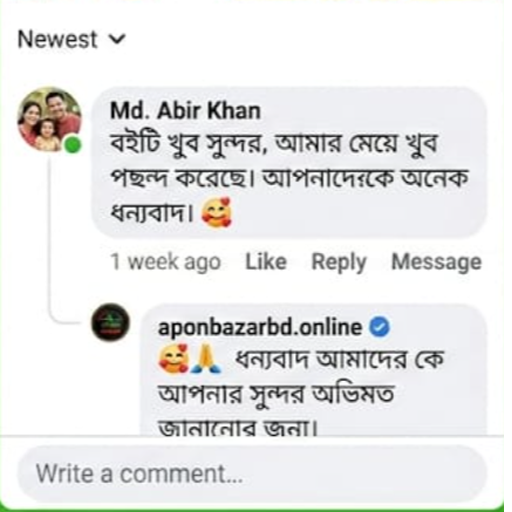Click the green online status dot
Image resolution: width=512 pixels, height=512 pixels.
coord(72,145)
